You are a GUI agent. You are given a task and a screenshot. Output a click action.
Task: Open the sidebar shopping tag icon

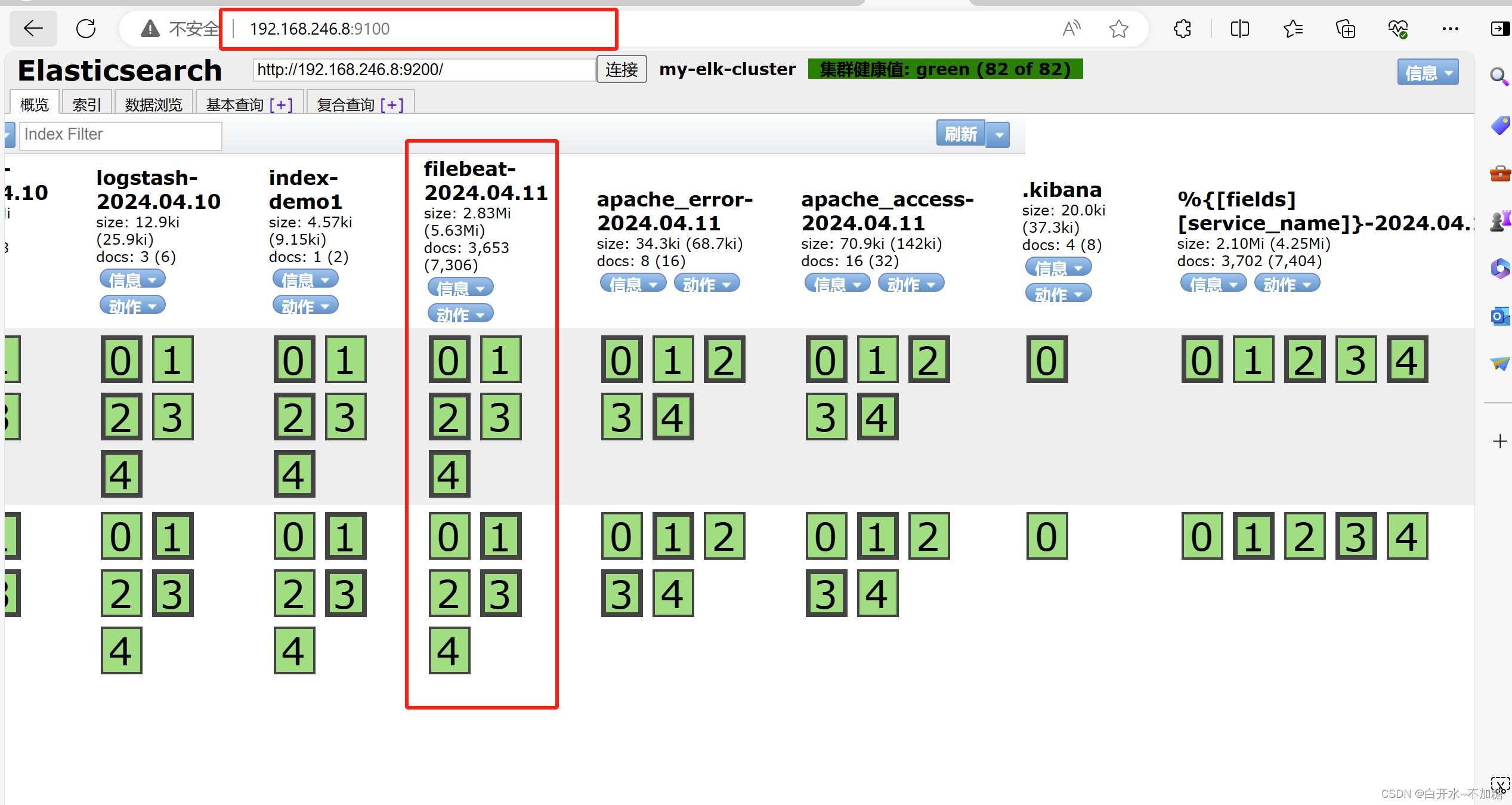point(1499,125)
